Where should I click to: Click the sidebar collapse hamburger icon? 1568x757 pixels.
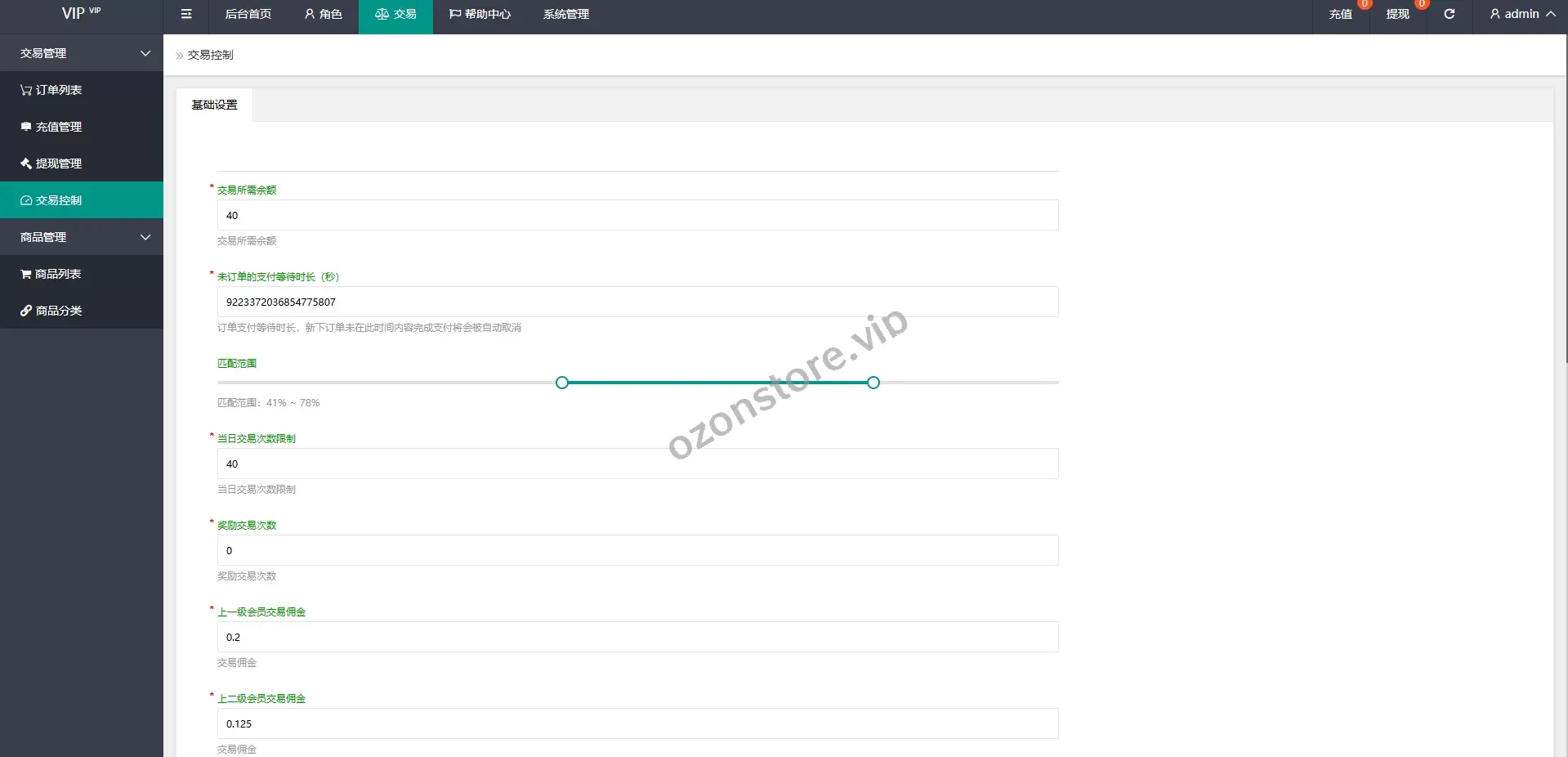(186, 14)
